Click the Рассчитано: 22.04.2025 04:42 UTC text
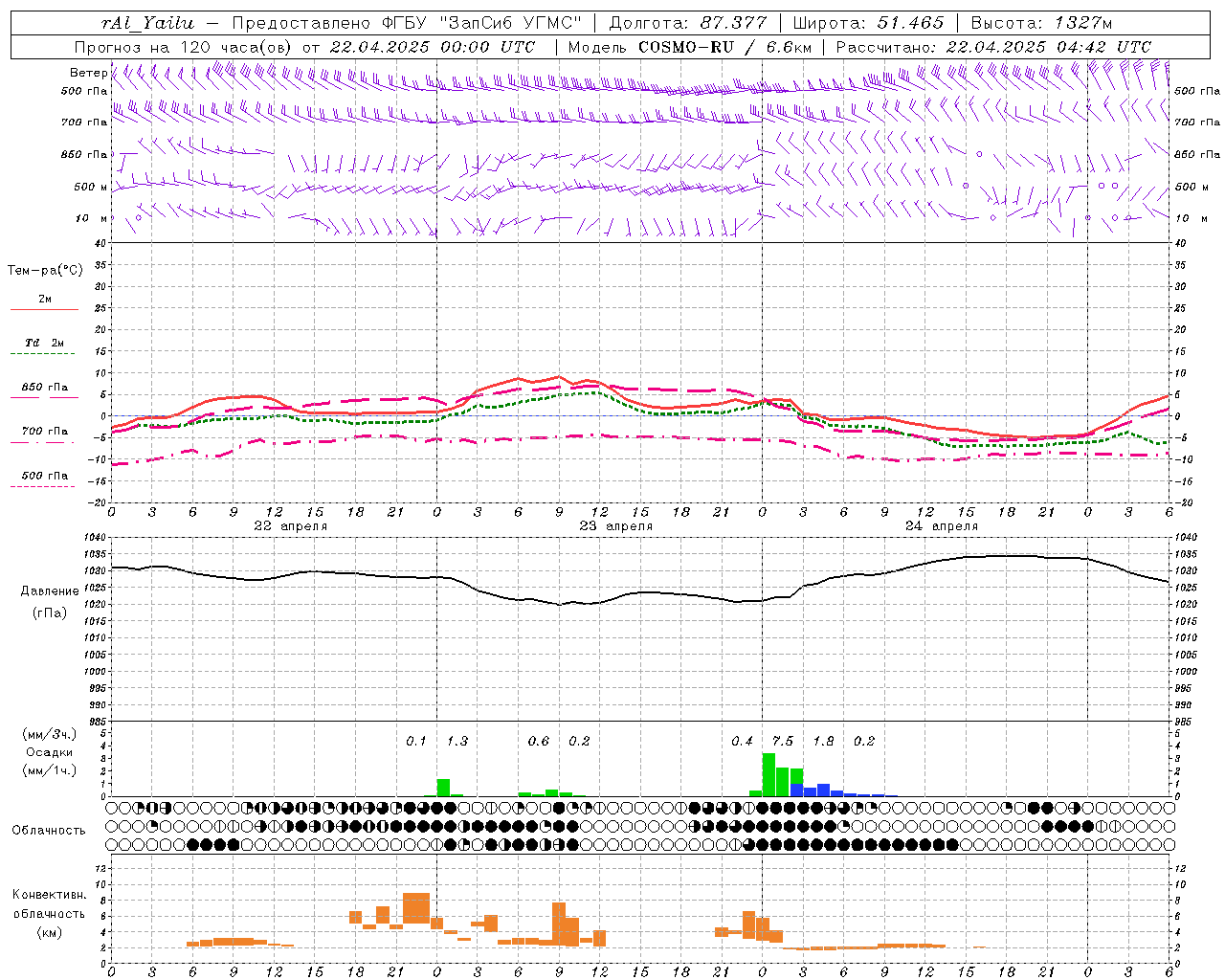The image size is (1225, 980). pos(993,47)
